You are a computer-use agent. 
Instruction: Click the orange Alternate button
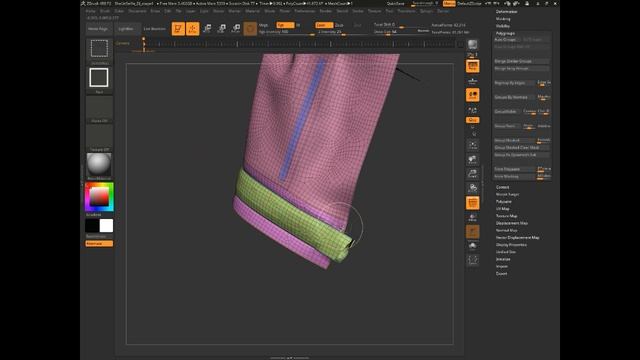99,244
